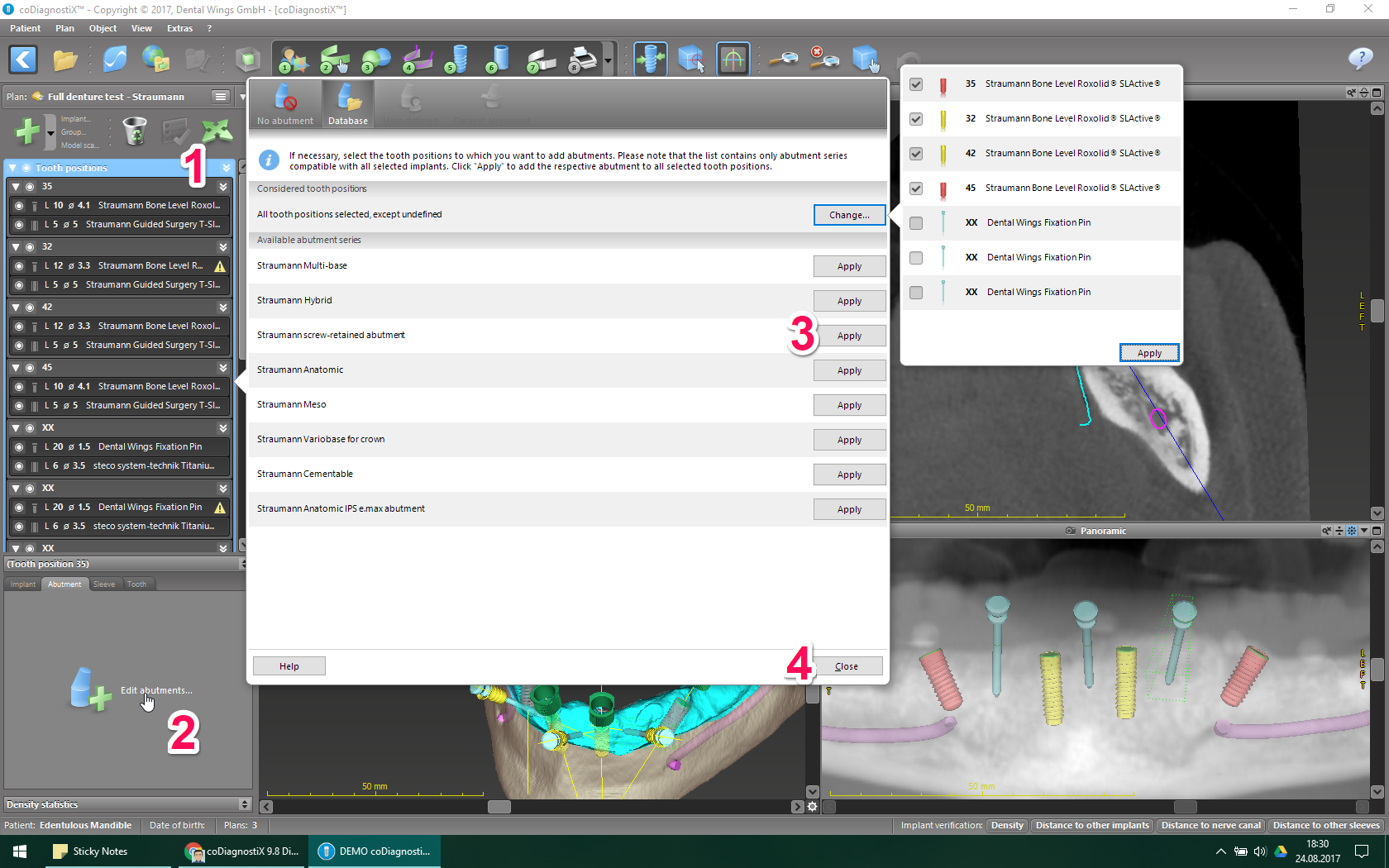Click the printer icon for step 8
Screen dimensions: 1389x868
(583, 60)
